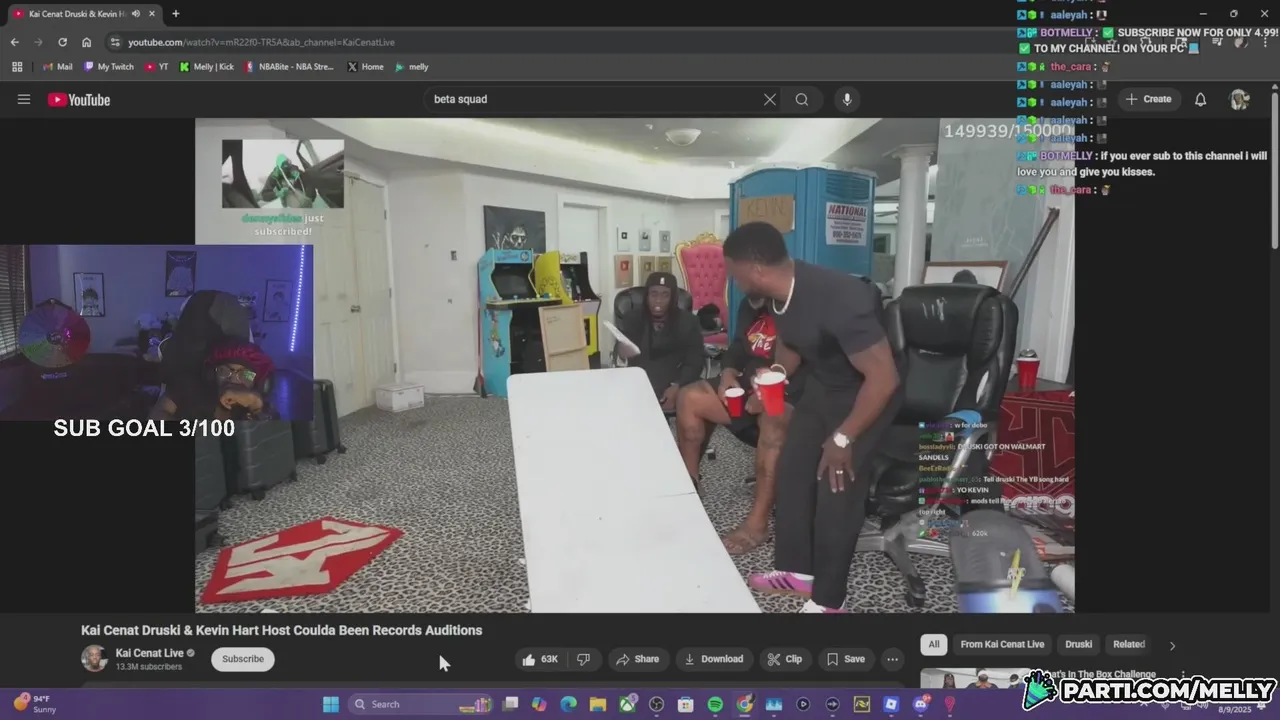This screenshot has height=720, width=1280.
Task: Click the browser home icon
Action: [87, 42]
